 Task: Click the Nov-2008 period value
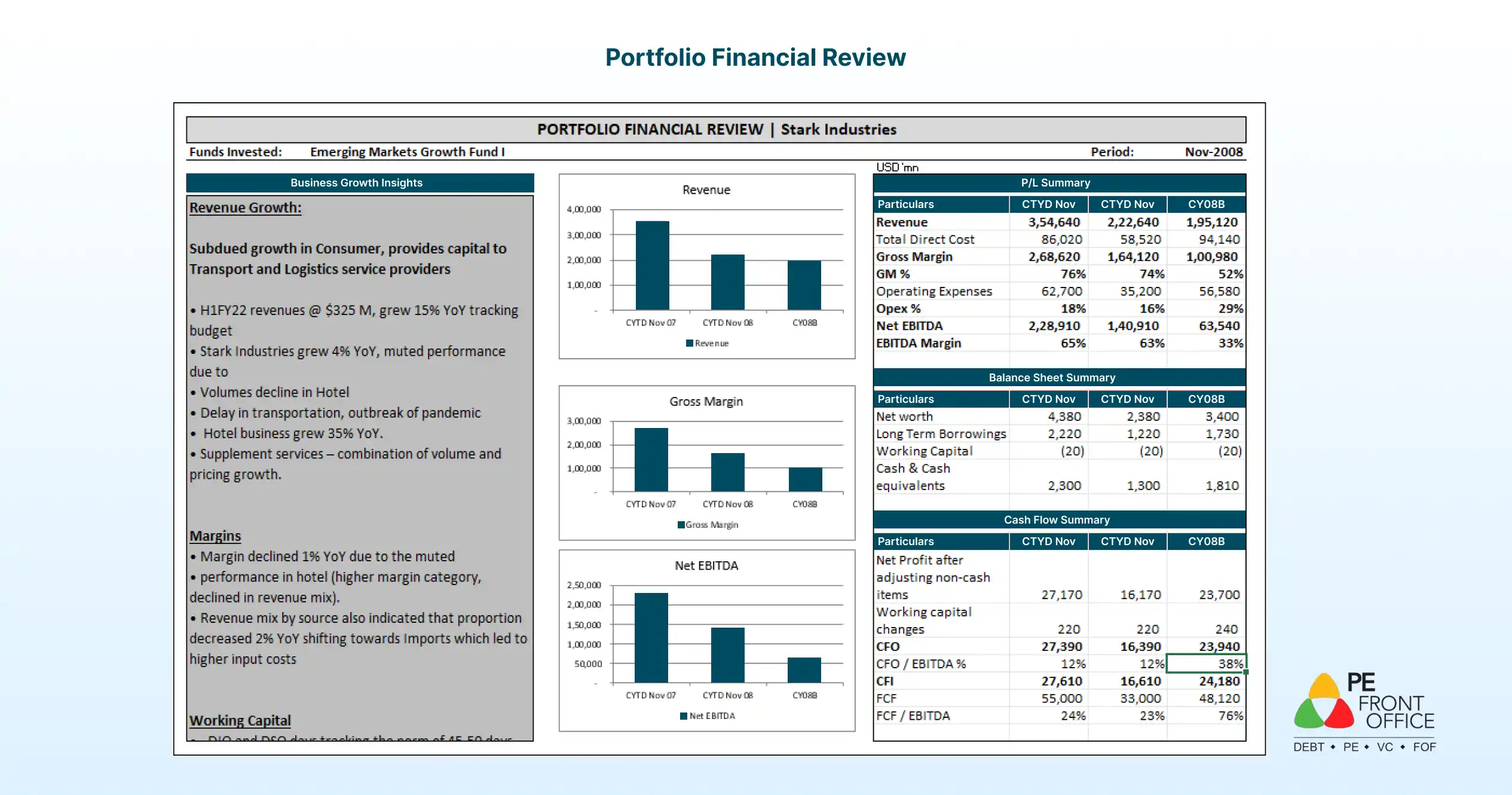[1214, 152]
